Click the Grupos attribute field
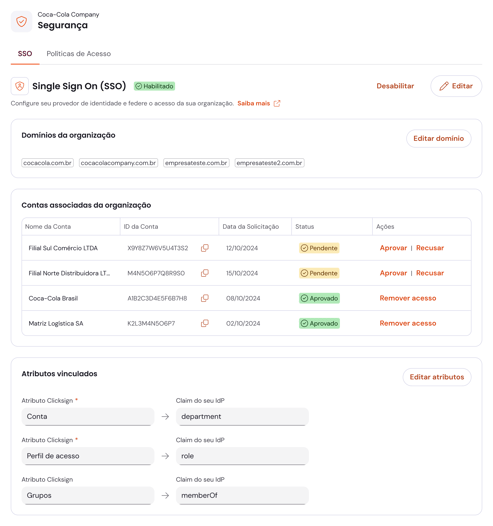The width and height of the screenshot is (493, 526). pyautogui.click(x=88, y=495)
